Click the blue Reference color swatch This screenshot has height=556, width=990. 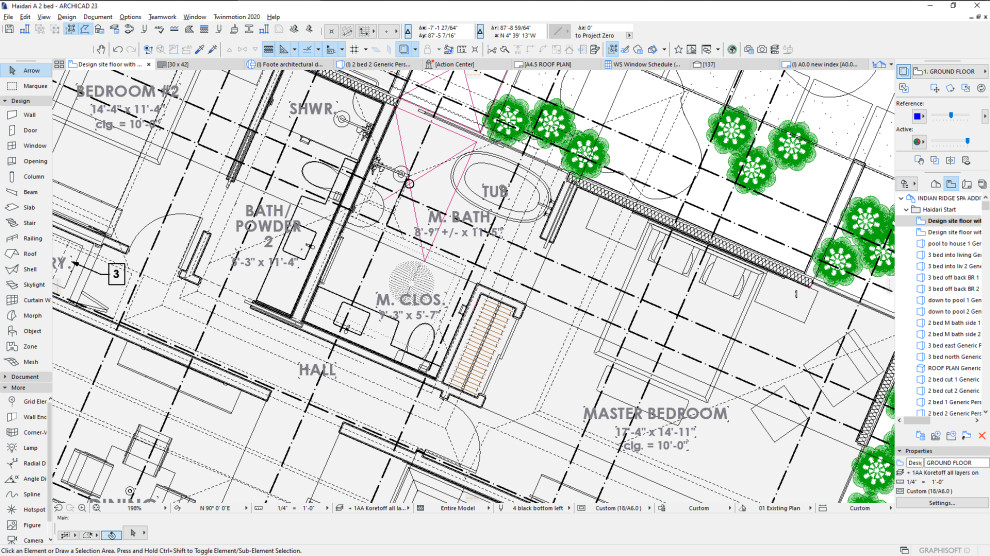point(917,116)
